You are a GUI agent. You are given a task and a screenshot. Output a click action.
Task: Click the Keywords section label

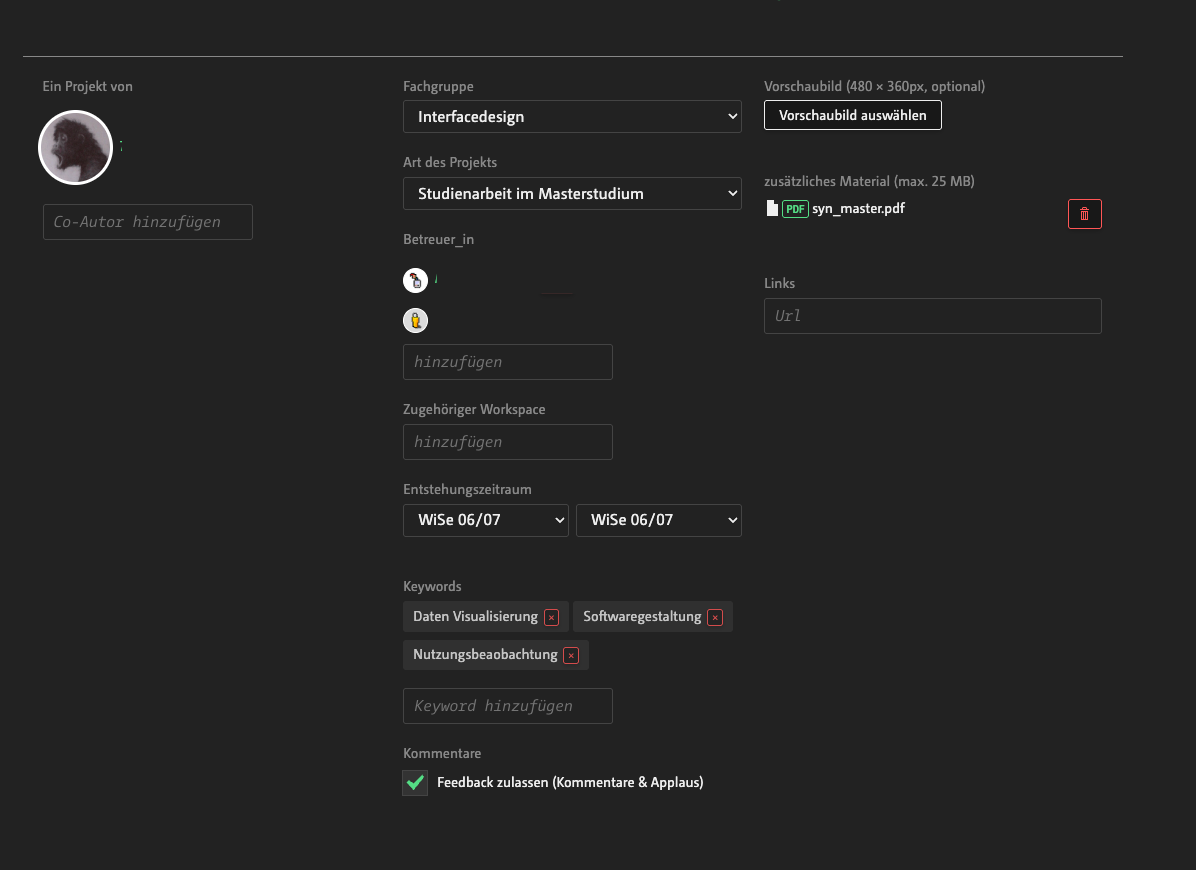(x=432, y=586)
